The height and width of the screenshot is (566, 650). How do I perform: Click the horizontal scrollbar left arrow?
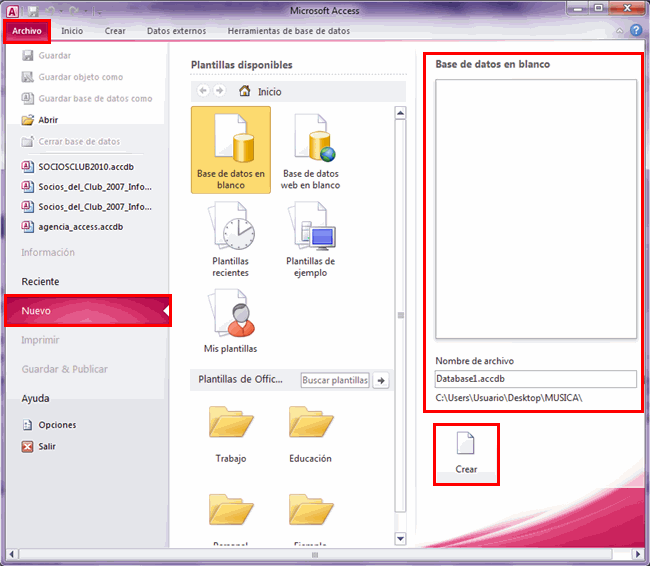[12, 554]
